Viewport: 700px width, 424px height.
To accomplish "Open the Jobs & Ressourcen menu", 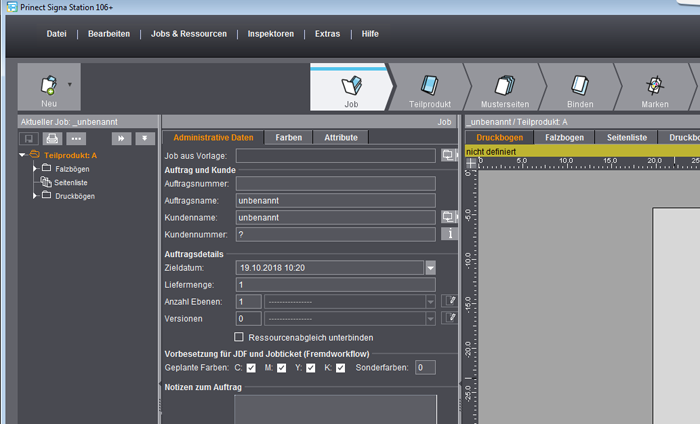I will pos(189,34).
